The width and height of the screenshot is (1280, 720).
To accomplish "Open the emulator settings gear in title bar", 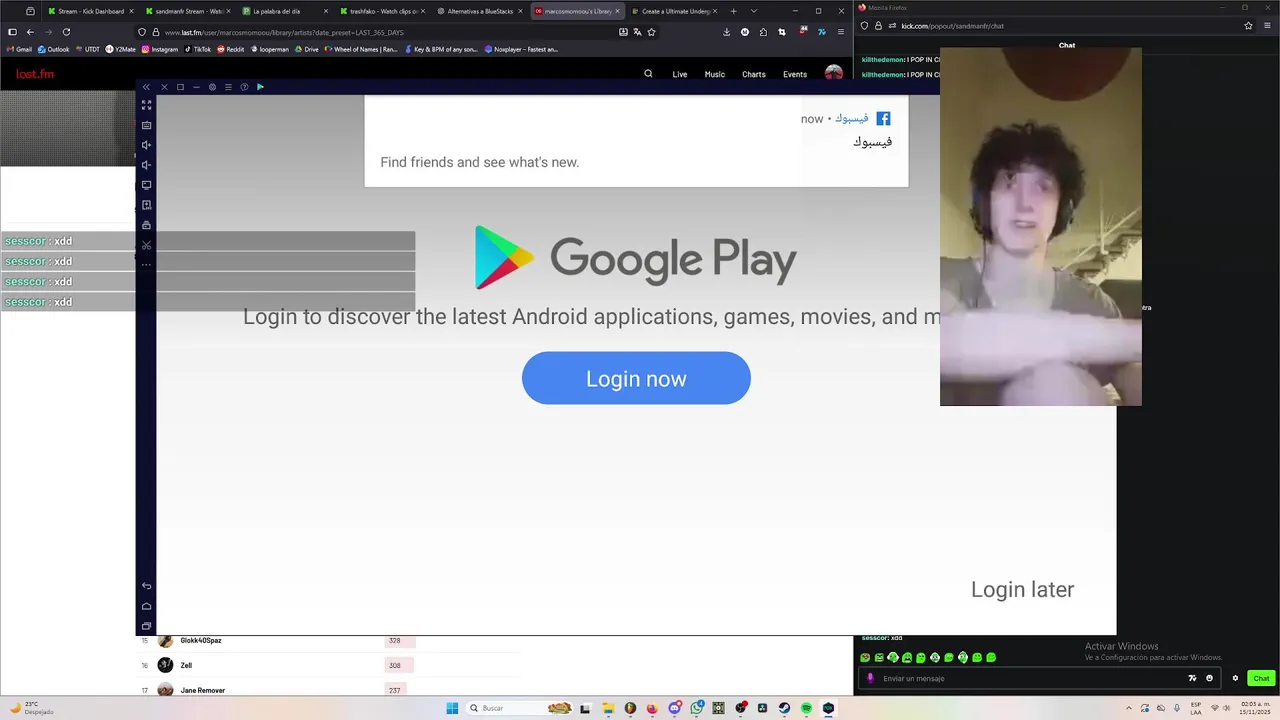I will click(x=212, y=87).
